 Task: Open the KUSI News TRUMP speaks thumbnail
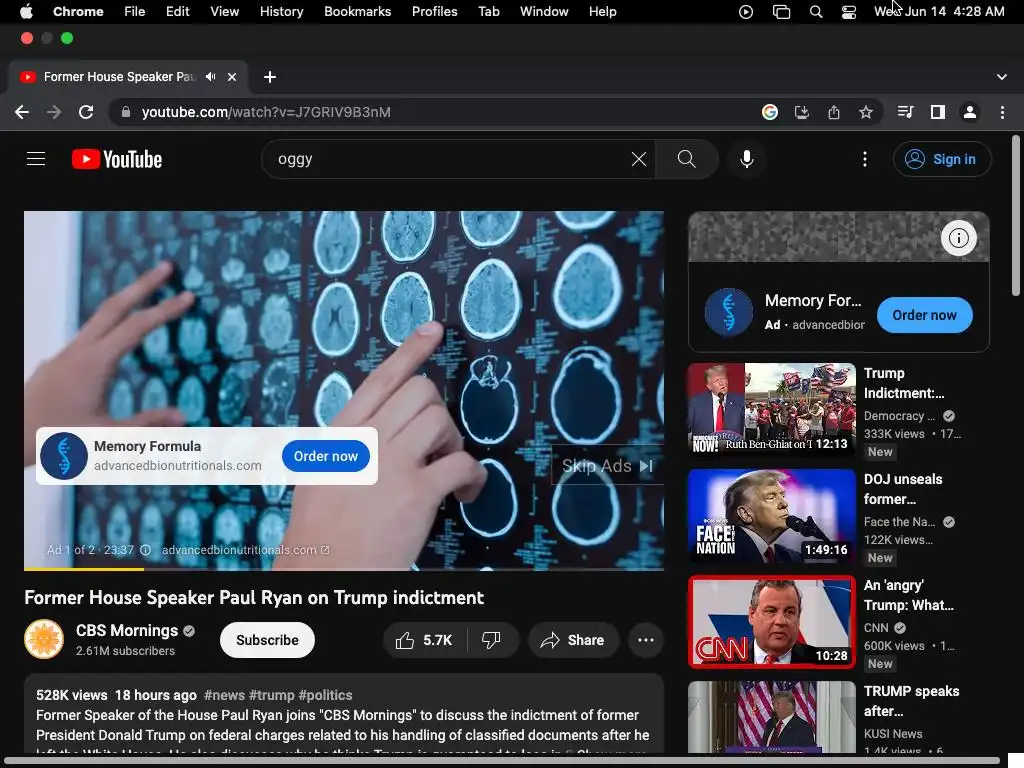[x=771, y=717]
